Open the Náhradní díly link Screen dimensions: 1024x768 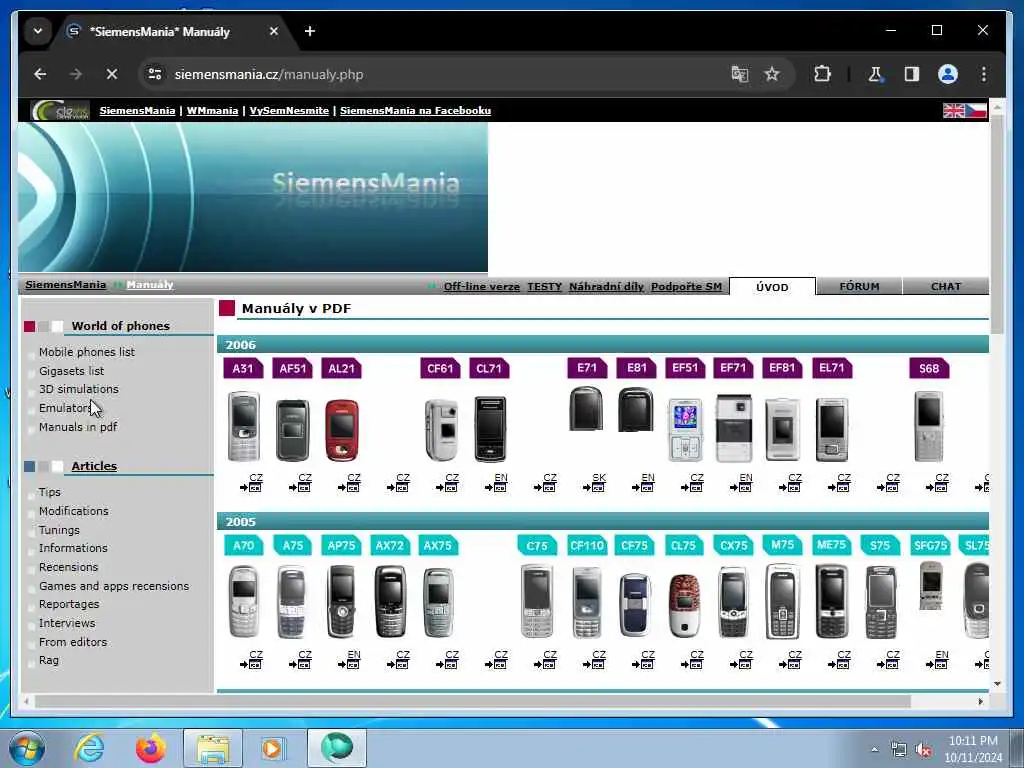606,287
